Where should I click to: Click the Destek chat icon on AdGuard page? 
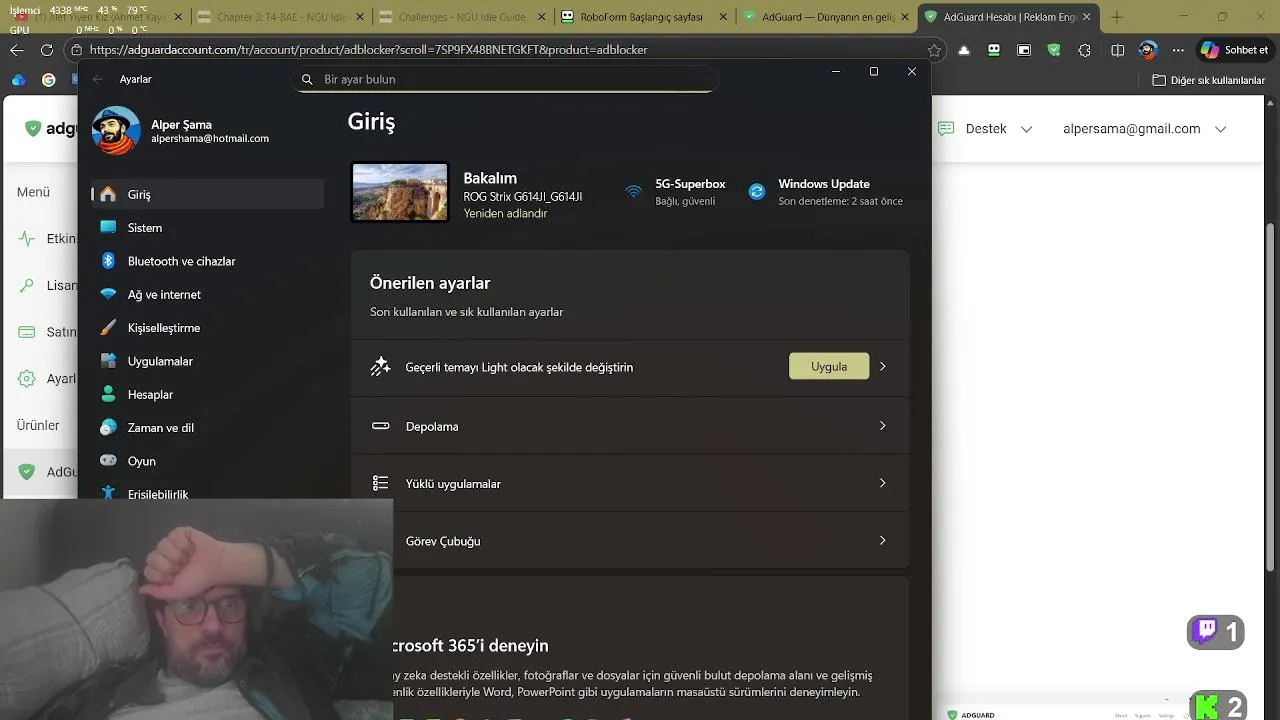coord(946,129)
